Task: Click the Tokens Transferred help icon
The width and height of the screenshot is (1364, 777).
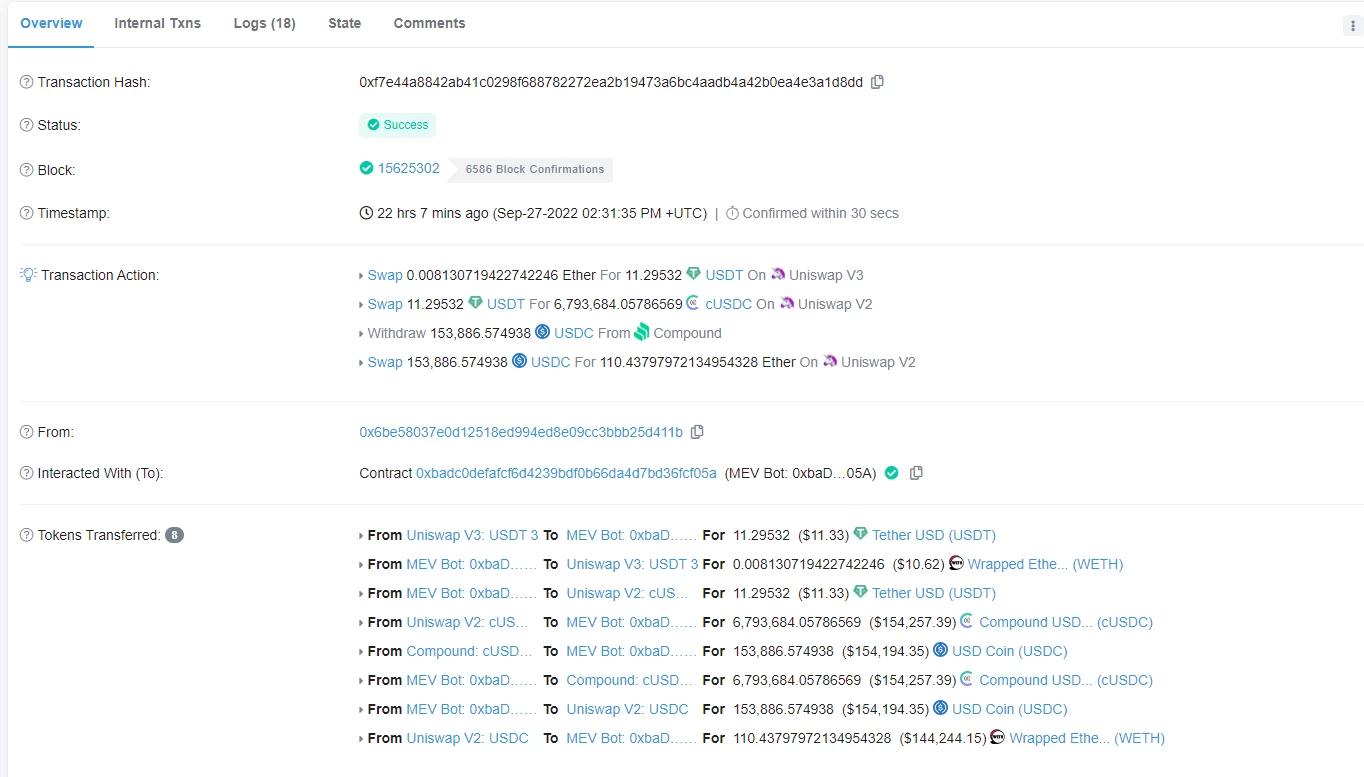Action: (x=27, y=535)
